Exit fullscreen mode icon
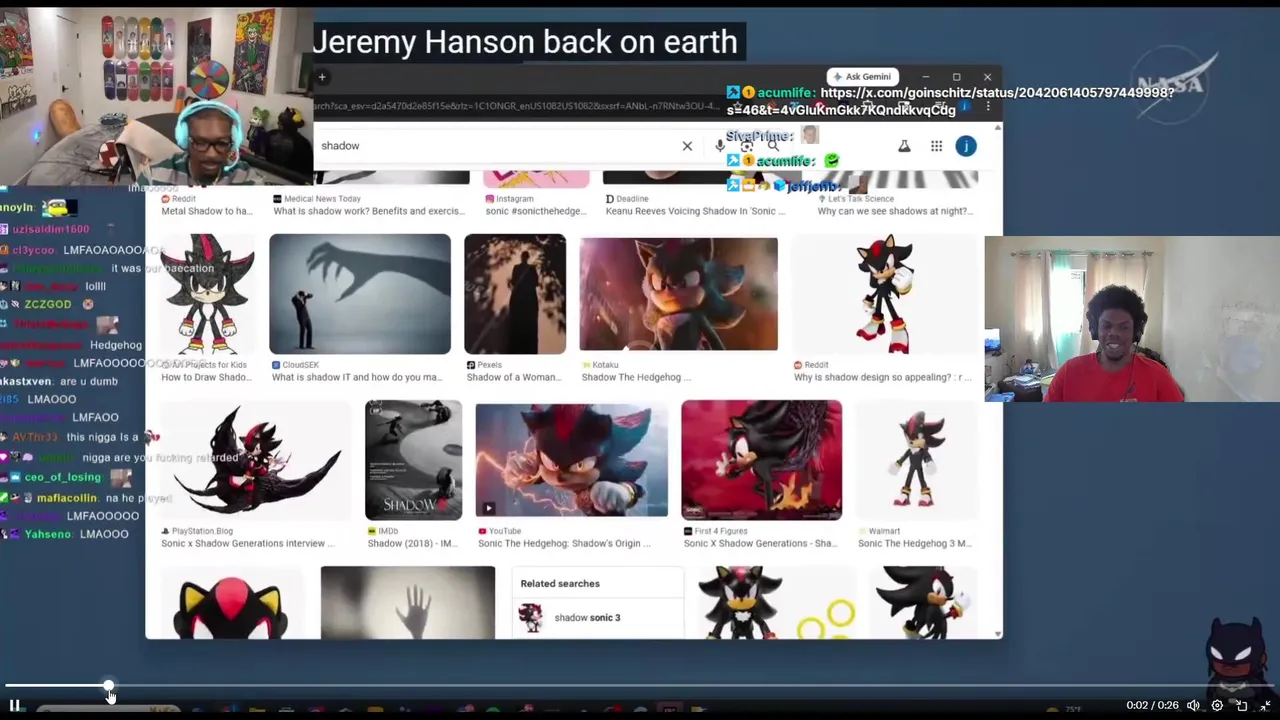1280x720 pixels. [1265, 705]
